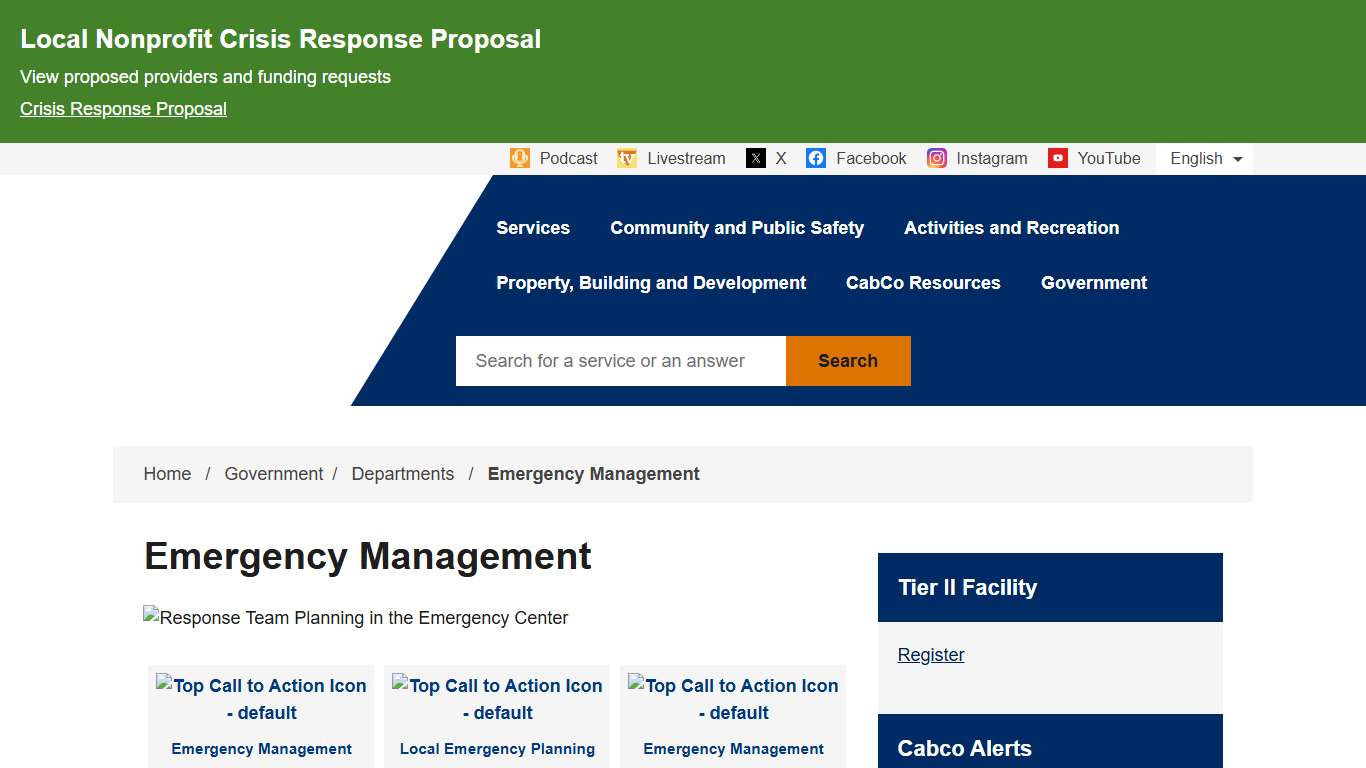Open the Podcast icon link
This screenshot has width=1366, height=768.
tap(520, 158)
